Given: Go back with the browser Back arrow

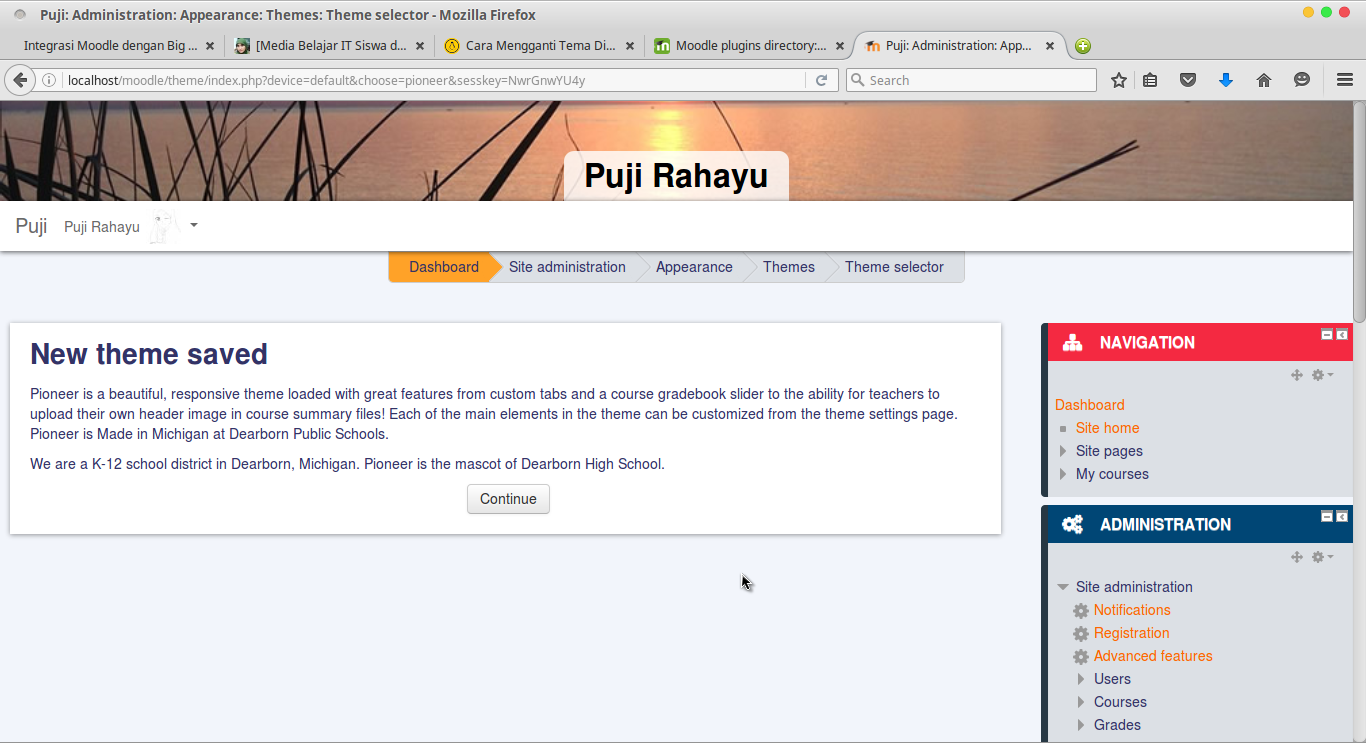Looking at the screenshot, I should [20, 80].
